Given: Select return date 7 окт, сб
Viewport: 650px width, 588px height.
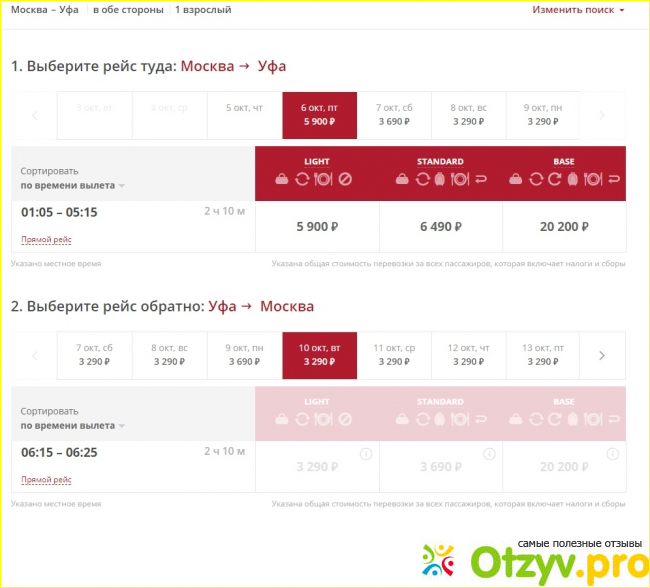Looking at the screenshot, I should coord(95,355).
